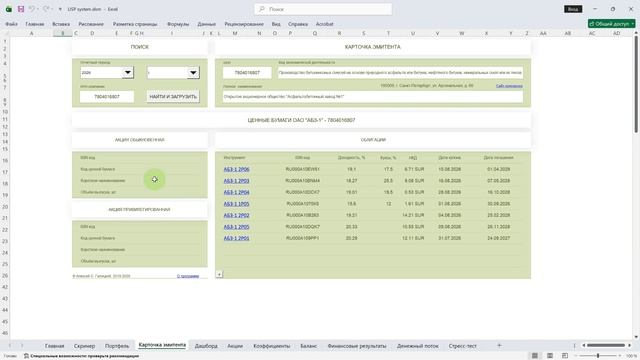The image size is (640, 360).
Task: Open the Вставка ribbon tab
Action: tap(61, 24)
